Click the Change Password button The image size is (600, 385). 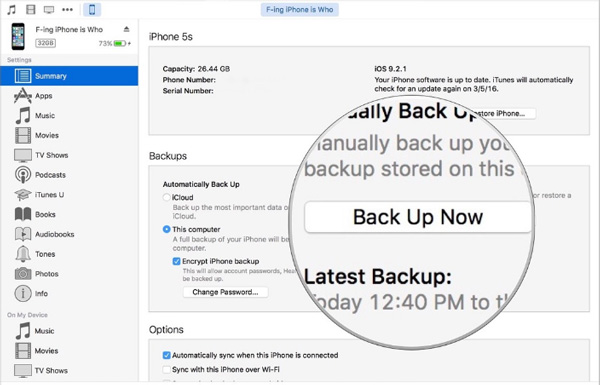click(x=225, y=292)
